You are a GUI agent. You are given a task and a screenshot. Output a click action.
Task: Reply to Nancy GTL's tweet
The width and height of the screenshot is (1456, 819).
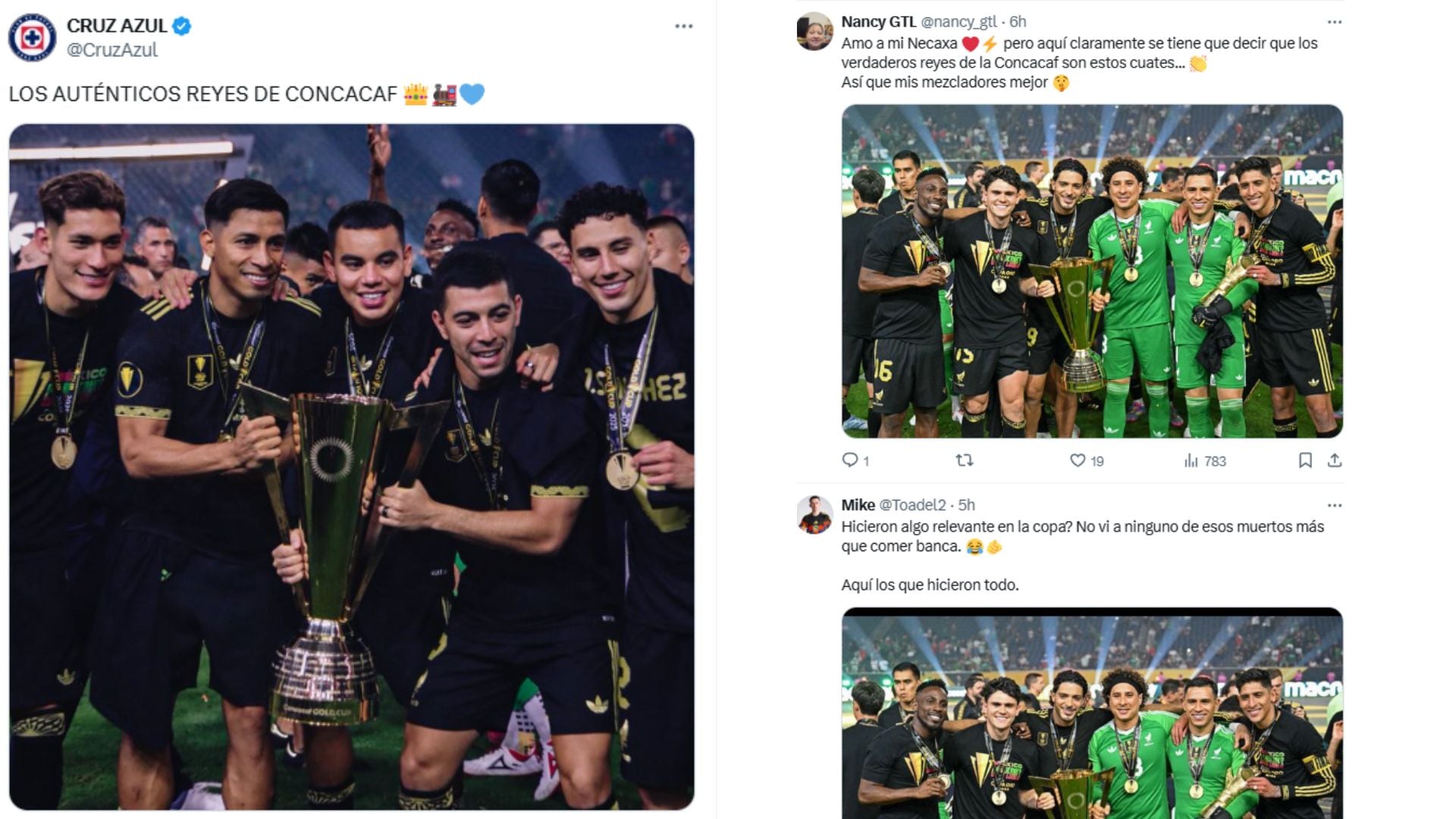pos(855,460)
